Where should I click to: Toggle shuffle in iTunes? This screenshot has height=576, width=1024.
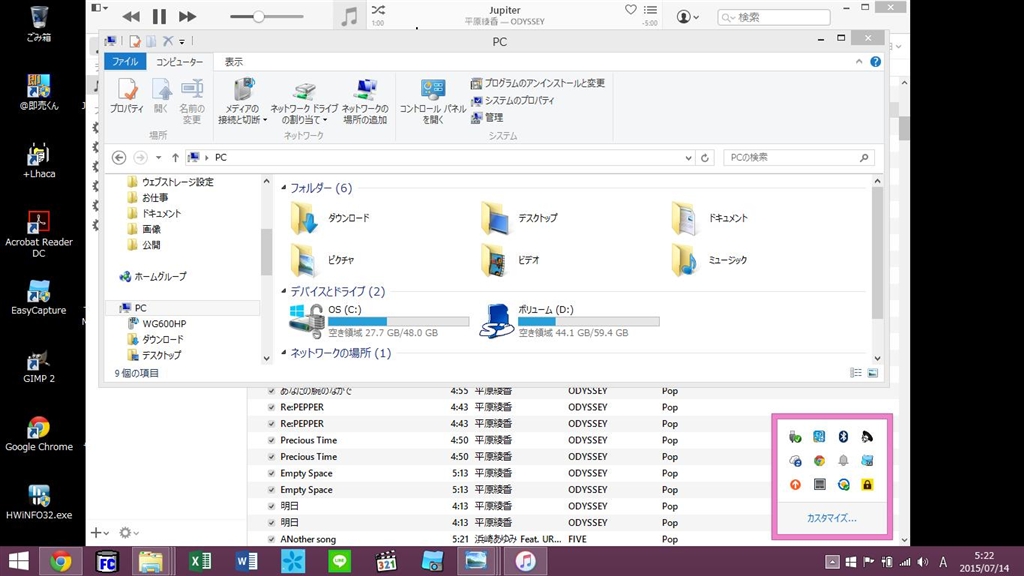pos(378,10)
